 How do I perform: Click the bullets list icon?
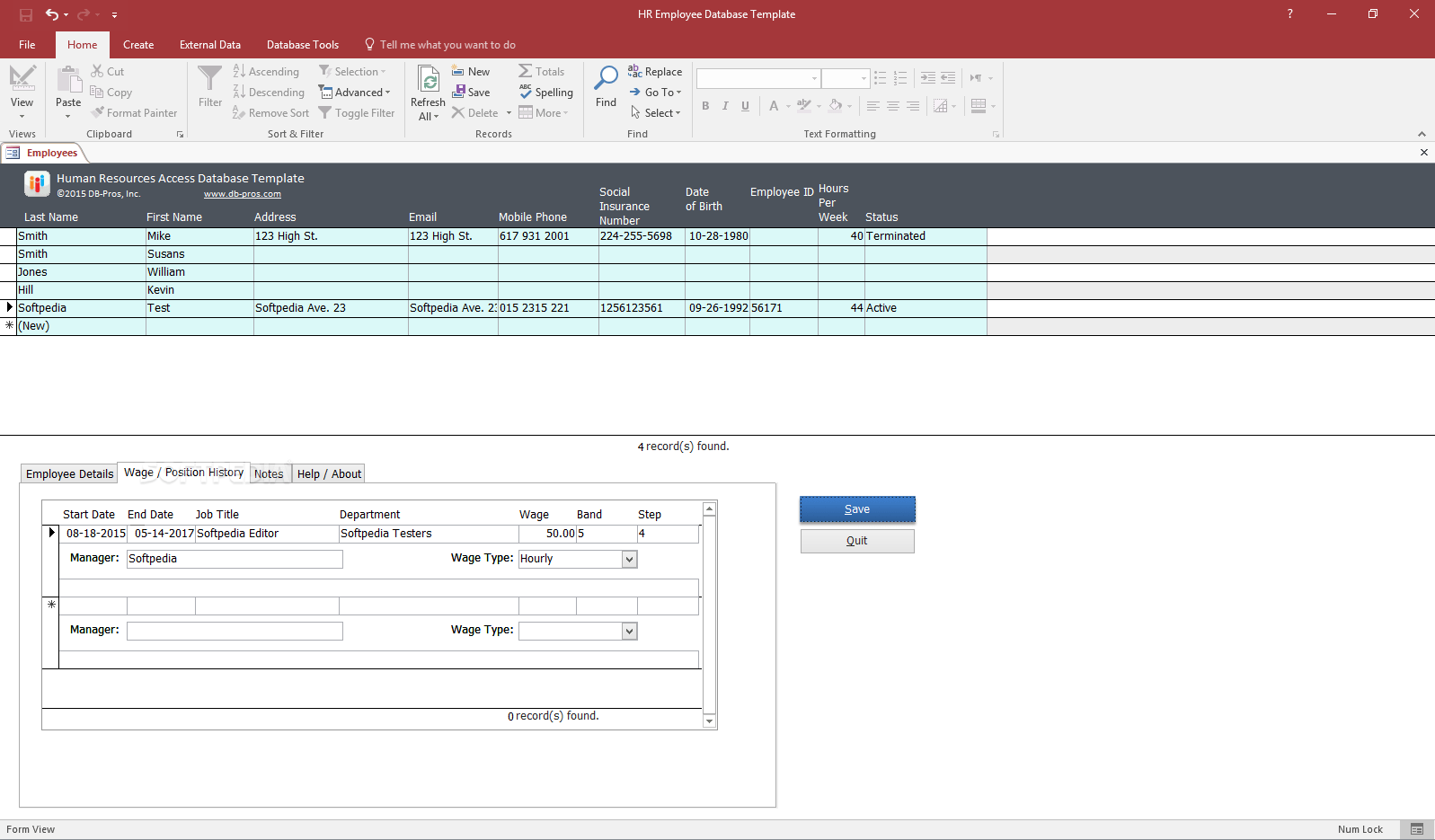[x=881, y=78]
